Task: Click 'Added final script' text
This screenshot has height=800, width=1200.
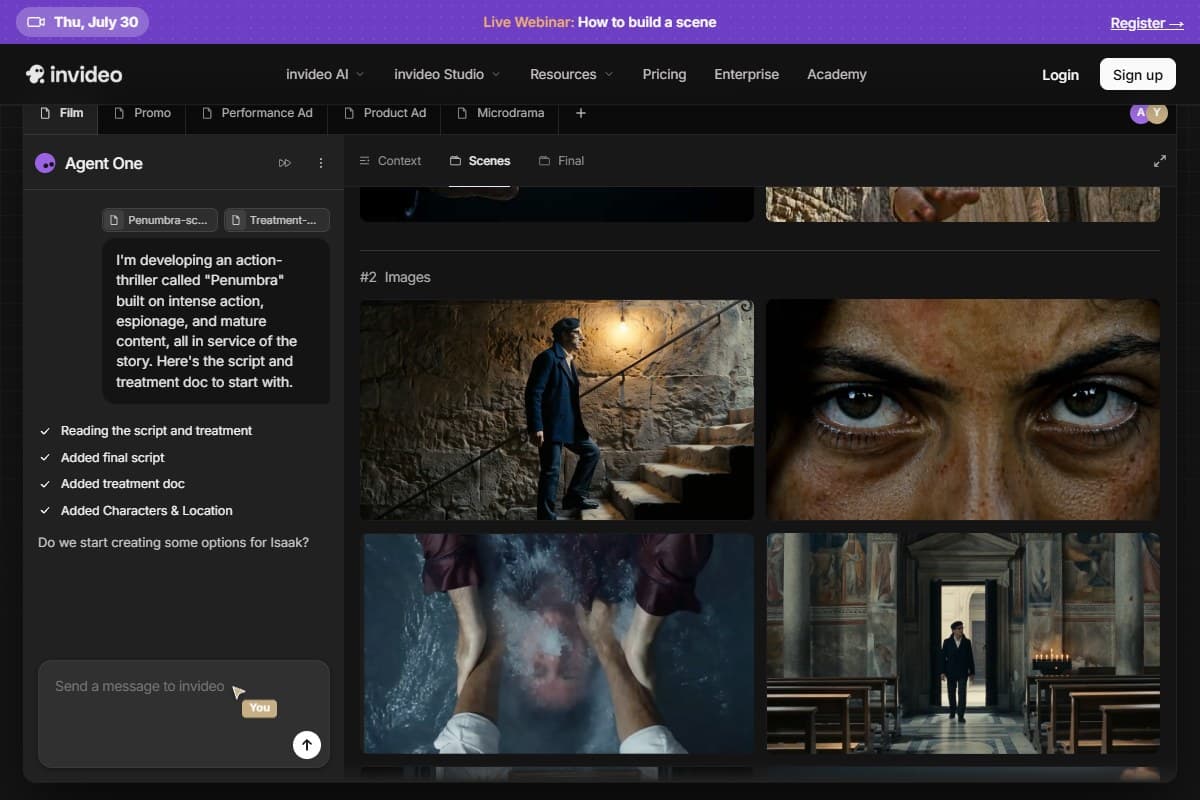Action: (113, 457)
